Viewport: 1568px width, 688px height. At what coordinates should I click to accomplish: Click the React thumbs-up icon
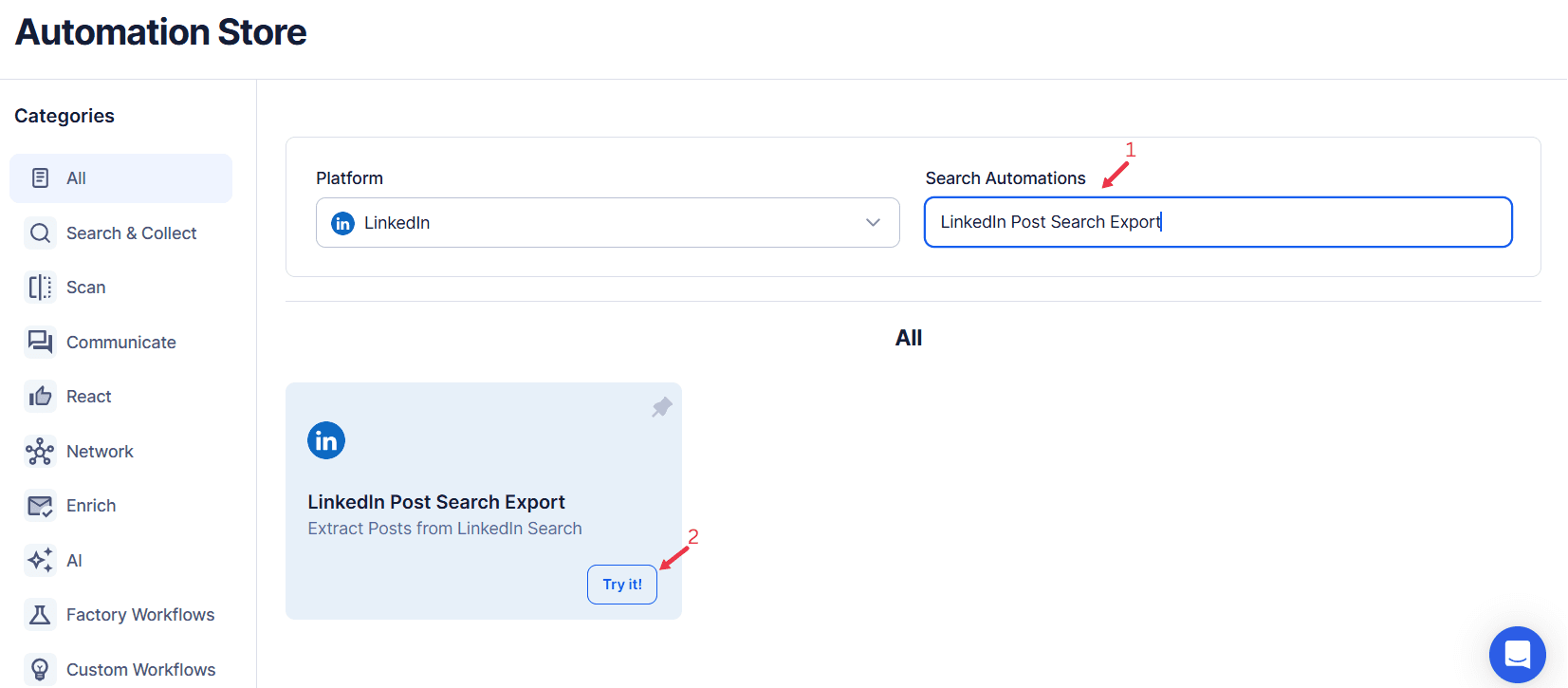click(40, 396)
